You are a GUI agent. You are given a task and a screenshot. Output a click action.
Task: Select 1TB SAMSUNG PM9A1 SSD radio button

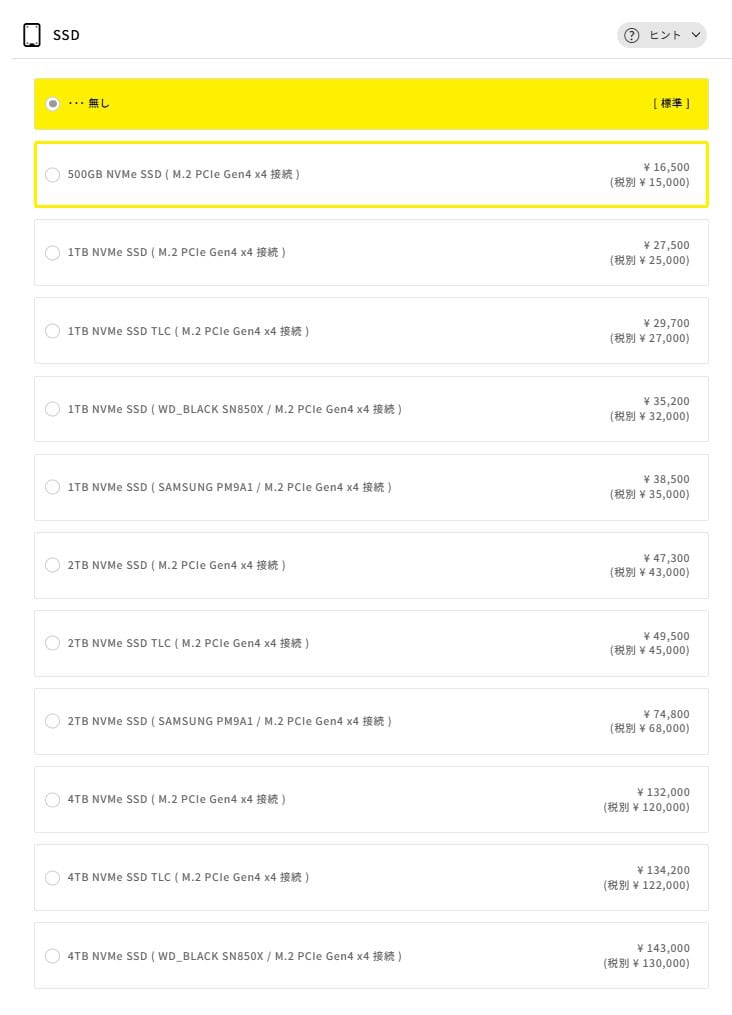[53, 487]
